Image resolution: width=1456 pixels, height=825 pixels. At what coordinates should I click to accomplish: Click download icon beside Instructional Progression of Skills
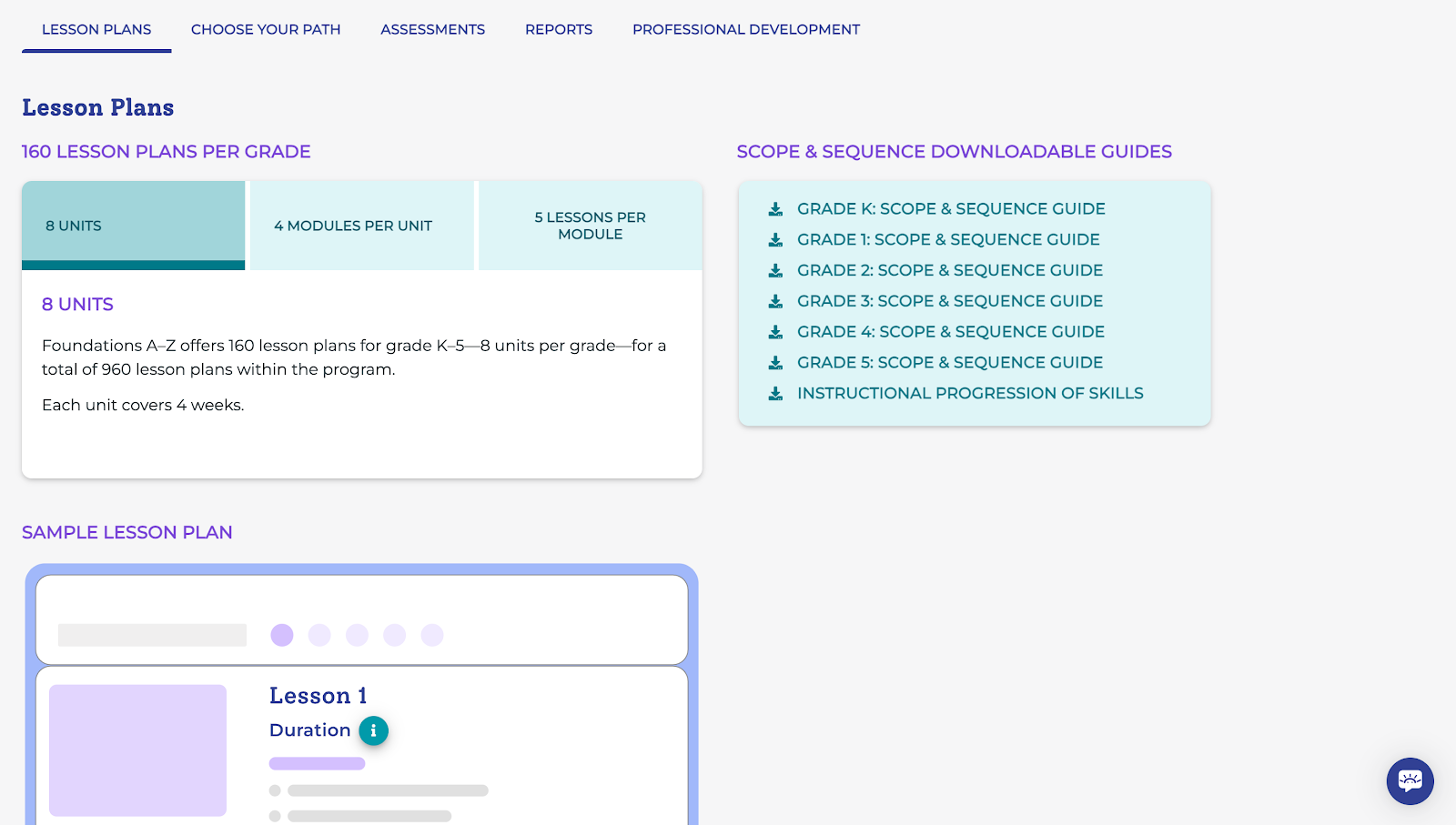click(x=775, y=394)
